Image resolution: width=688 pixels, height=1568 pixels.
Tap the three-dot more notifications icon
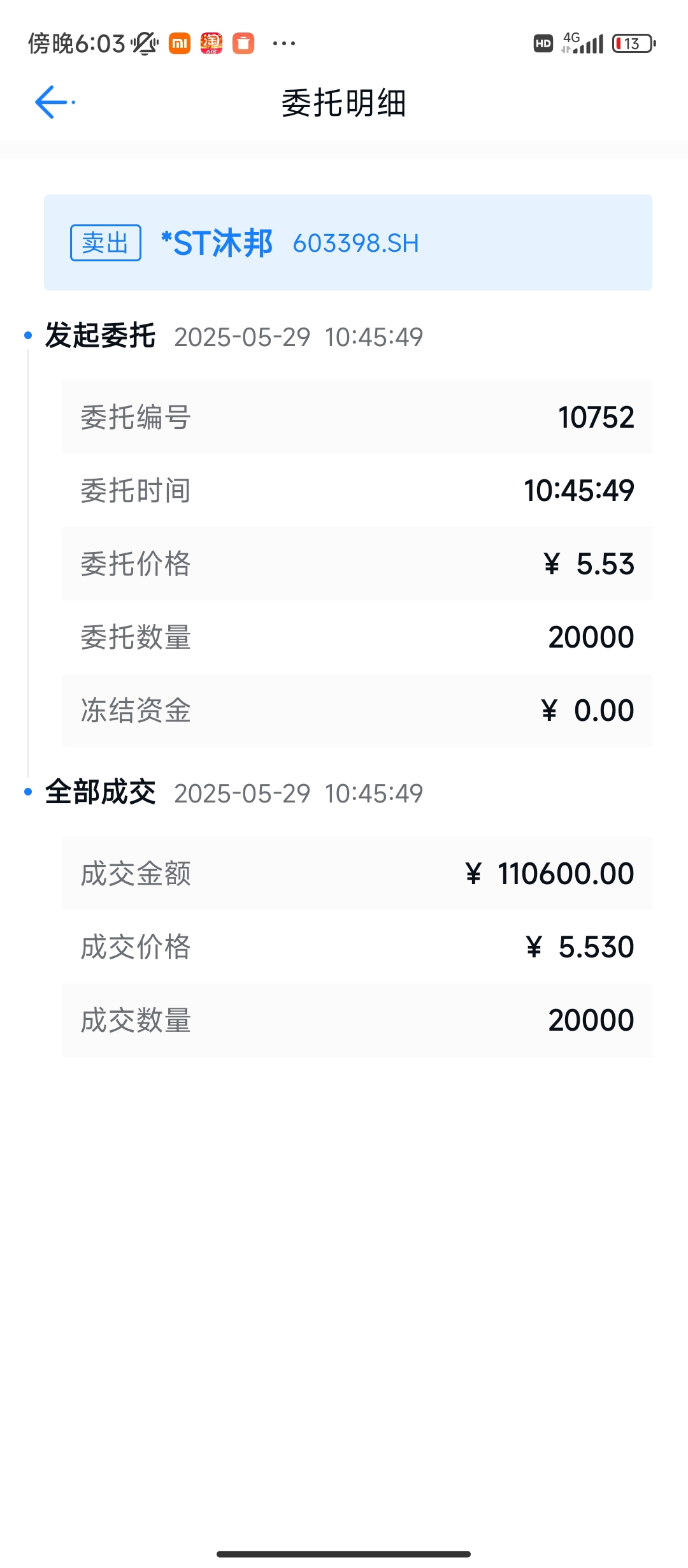[283, 43]
